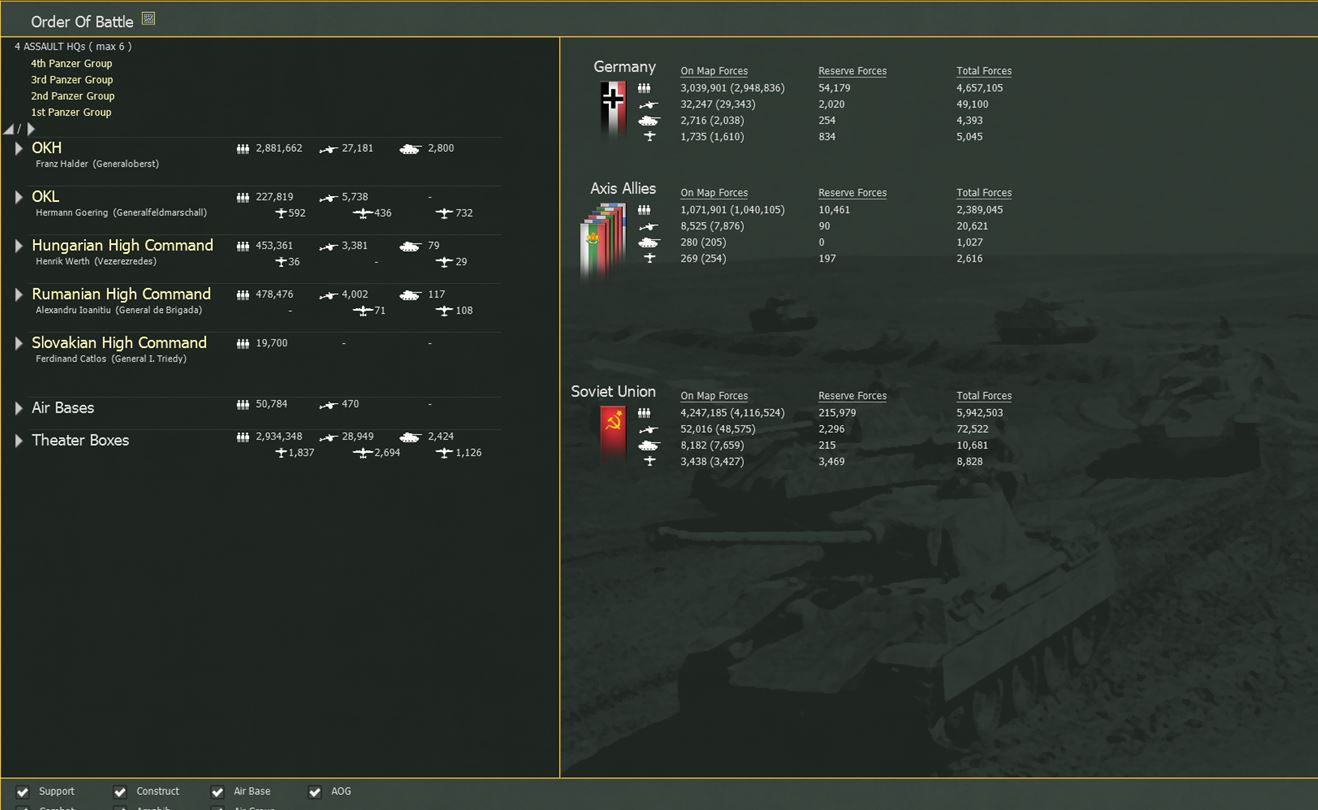Click the guns icon in the Air Bases row
Screen dimensions: 1318x810
point(328,405)
